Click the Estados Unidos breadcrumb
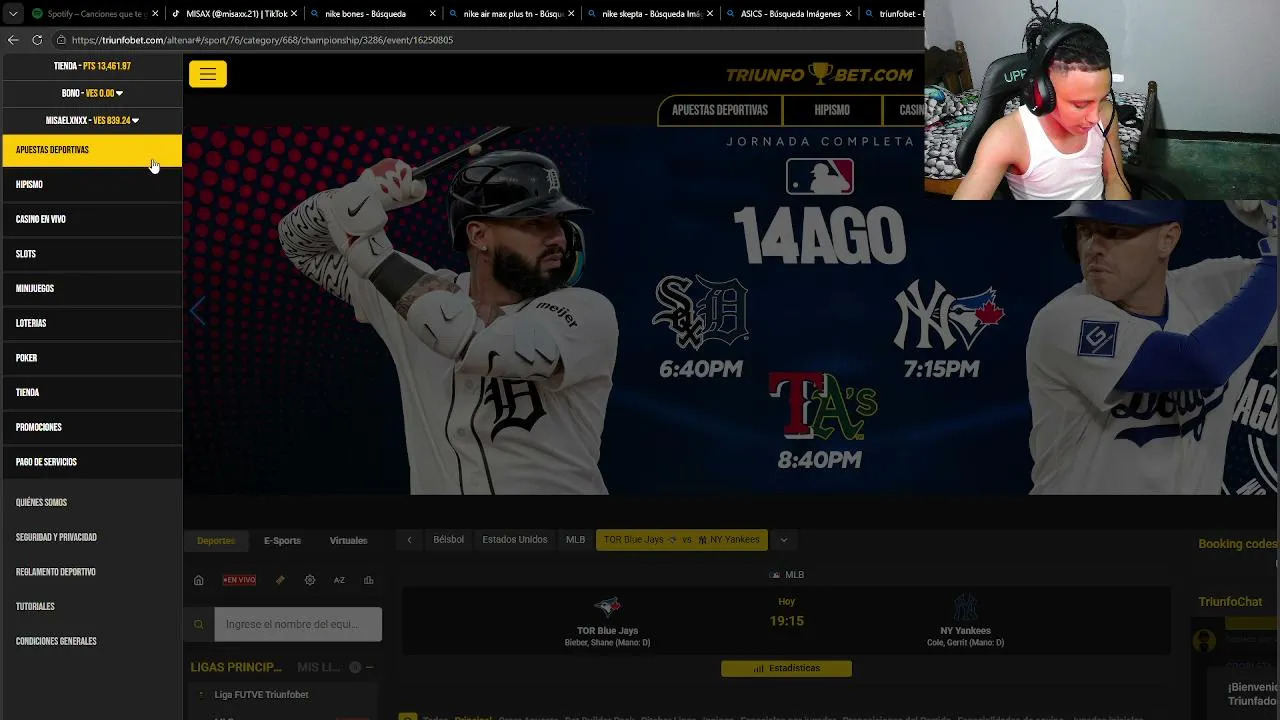The image size is (1280, 720). click(515, 540)
